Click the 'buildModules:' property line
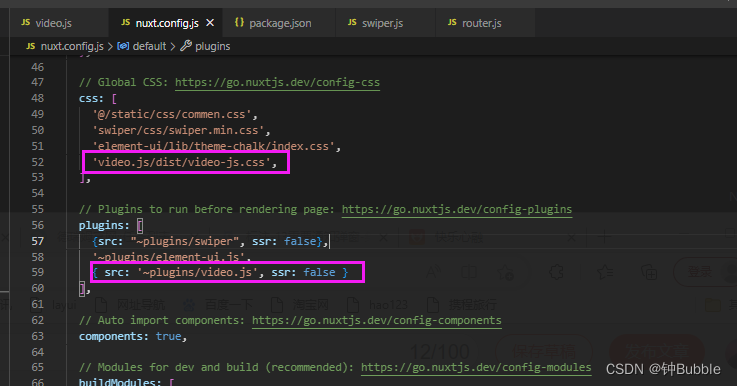Viewport: 737px width, 386px height. coord(127,382)
